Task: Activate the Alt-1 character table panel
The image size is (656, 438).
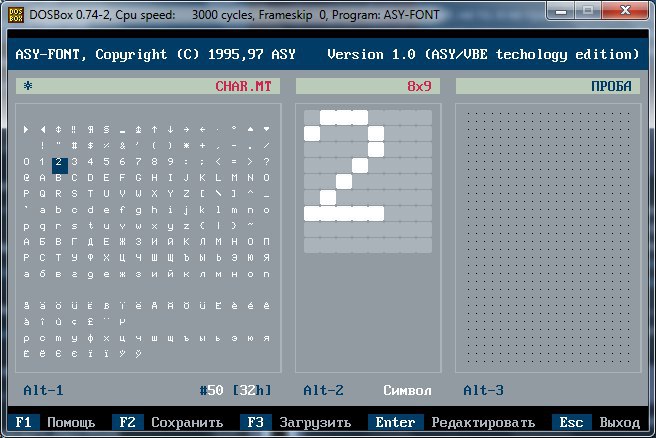Action: click(x=44, y=390)
